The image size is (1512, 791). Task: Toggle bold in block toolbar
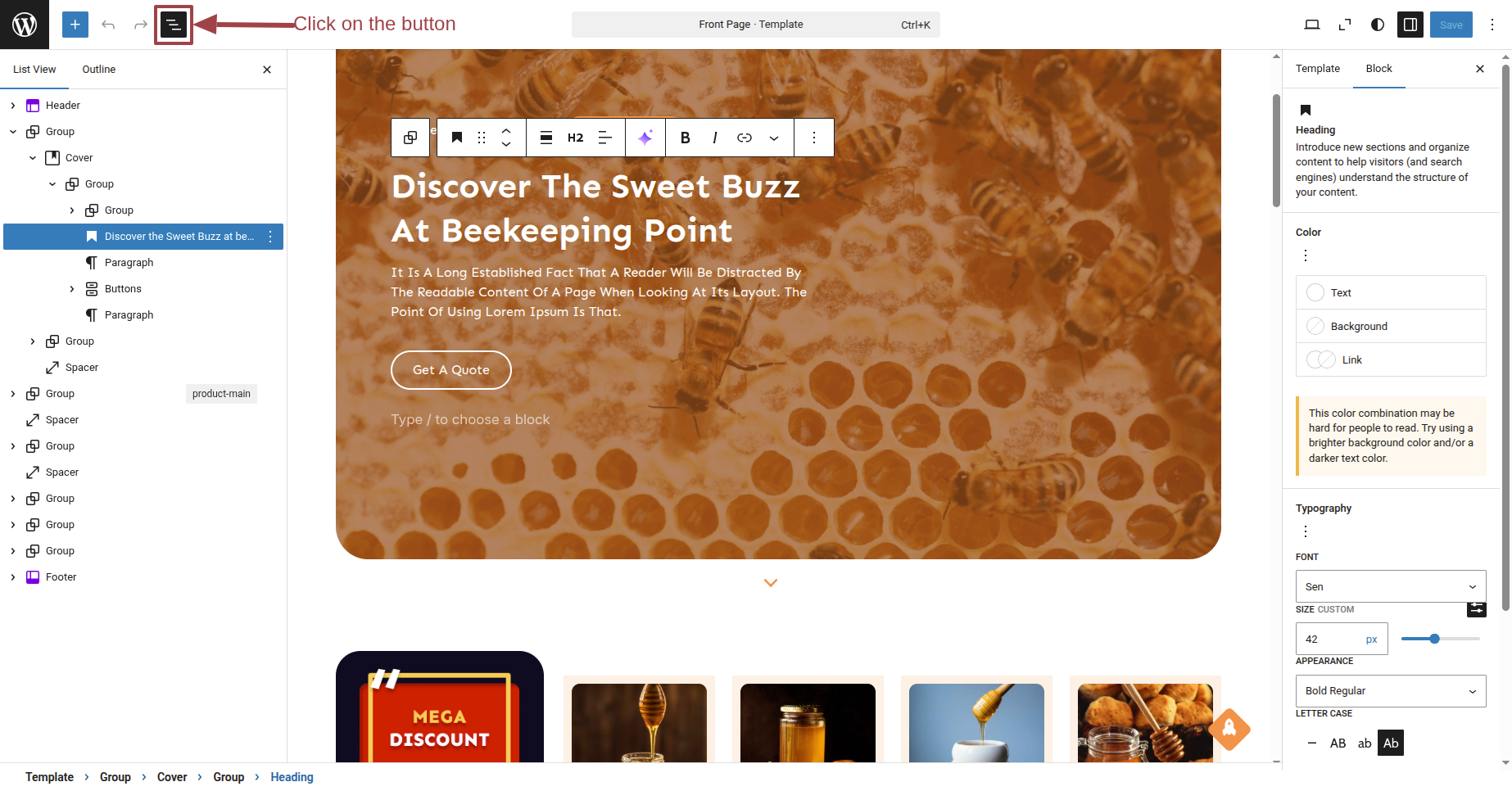point(686,138)
